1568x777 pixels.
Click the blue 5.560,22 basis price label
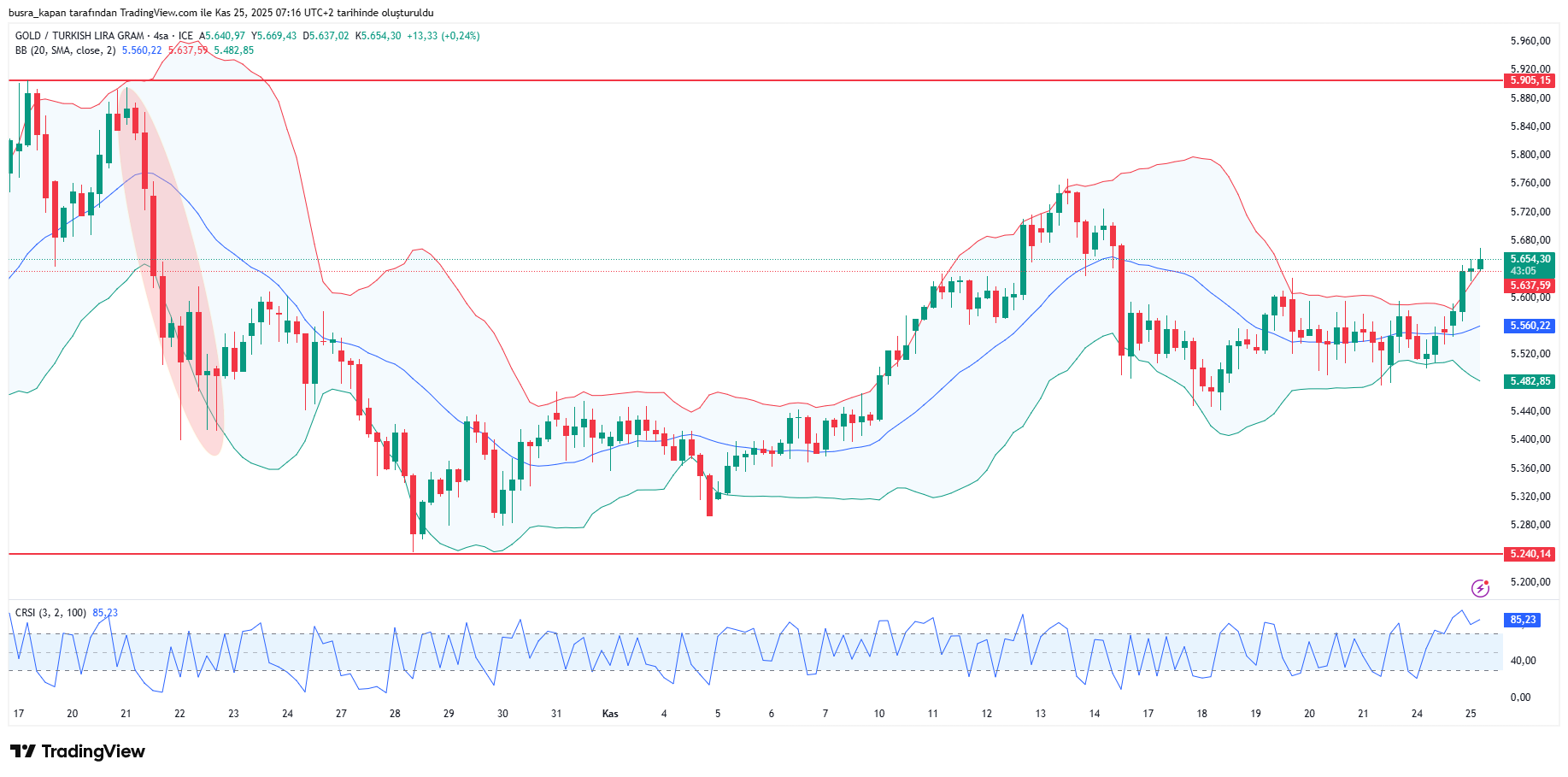point(1530,326)
